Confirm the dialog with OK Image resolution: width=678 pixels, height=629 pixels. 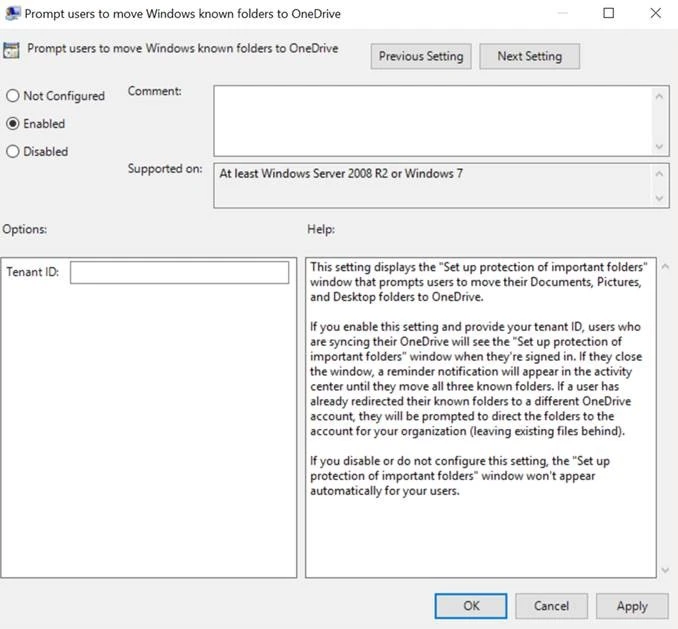(471, 606)
